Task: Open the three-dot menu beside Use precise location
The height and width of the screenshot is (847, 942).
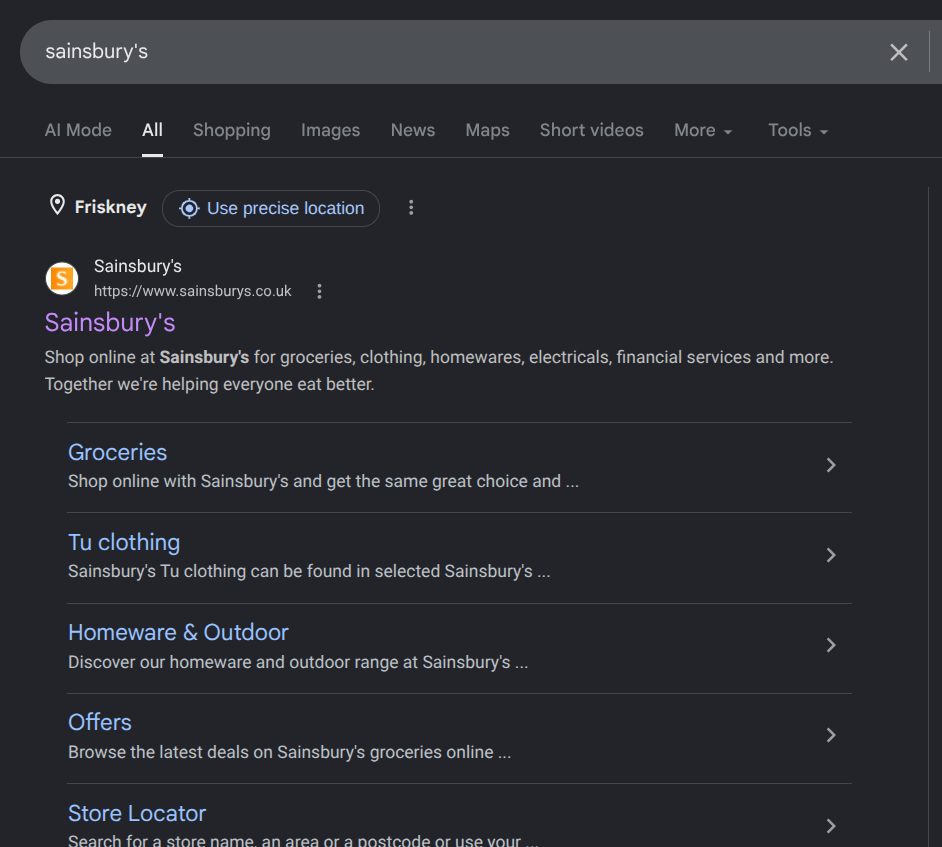Action: click(x=411, y=208)
